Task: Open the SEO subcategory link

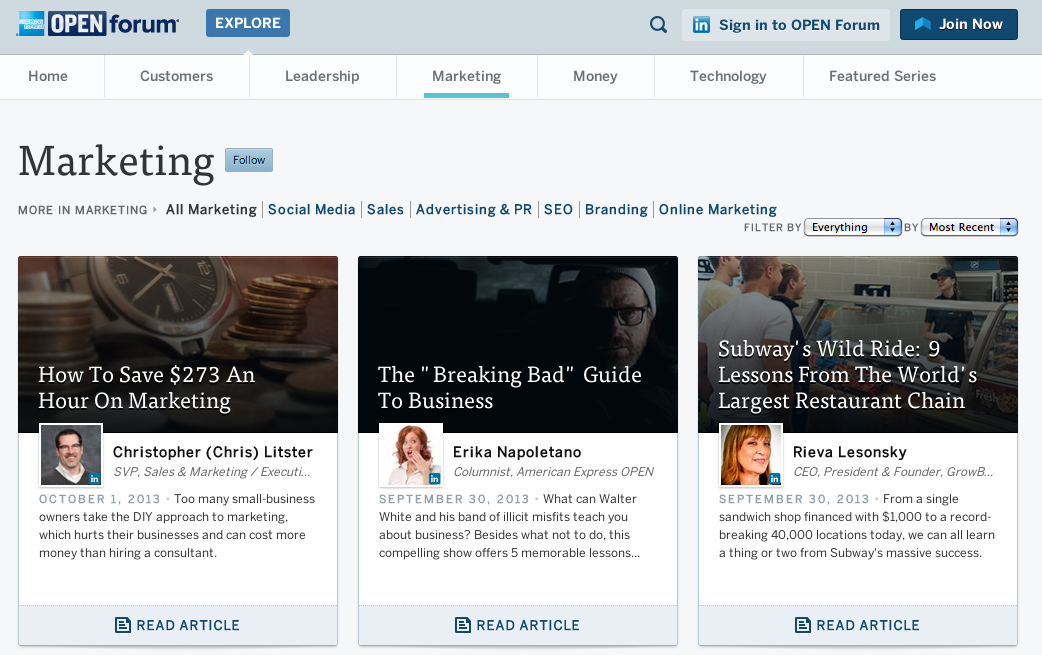Action: coord(558,209)
